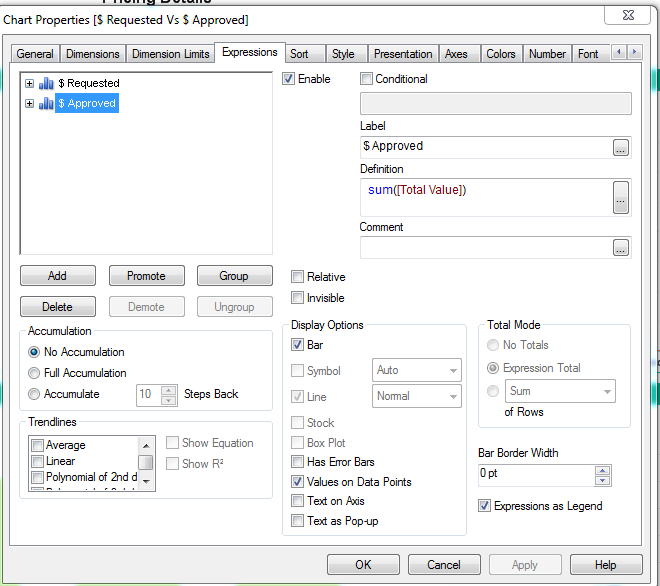Decrease Steps Back spinner value
Viewport: 660px width, 586px height.
pos(169,400)
